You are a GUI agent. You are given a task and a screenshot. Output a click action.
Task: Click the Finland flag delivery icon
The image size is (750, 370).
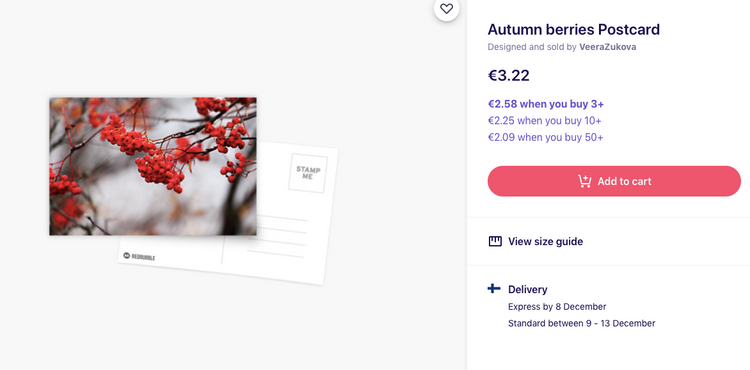click(494, 288)
